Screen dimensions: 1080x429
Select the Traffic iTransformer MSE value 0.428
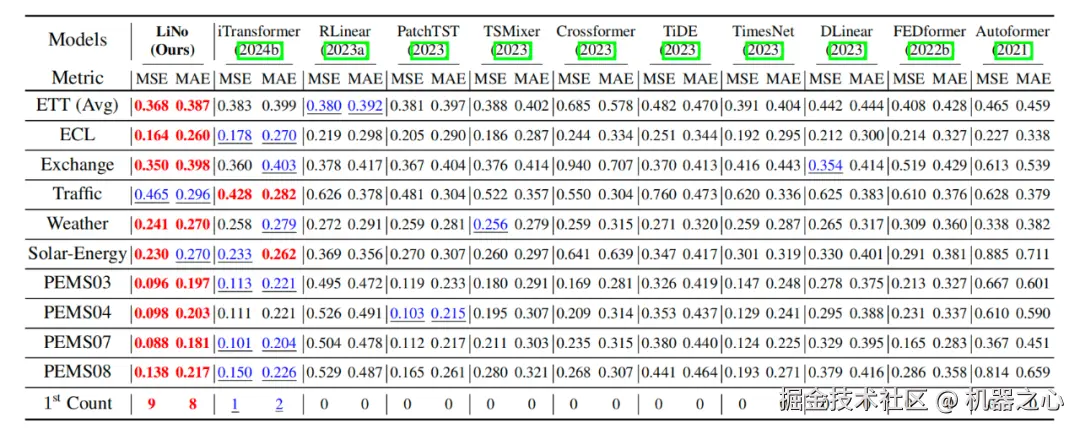pos(235,194)
